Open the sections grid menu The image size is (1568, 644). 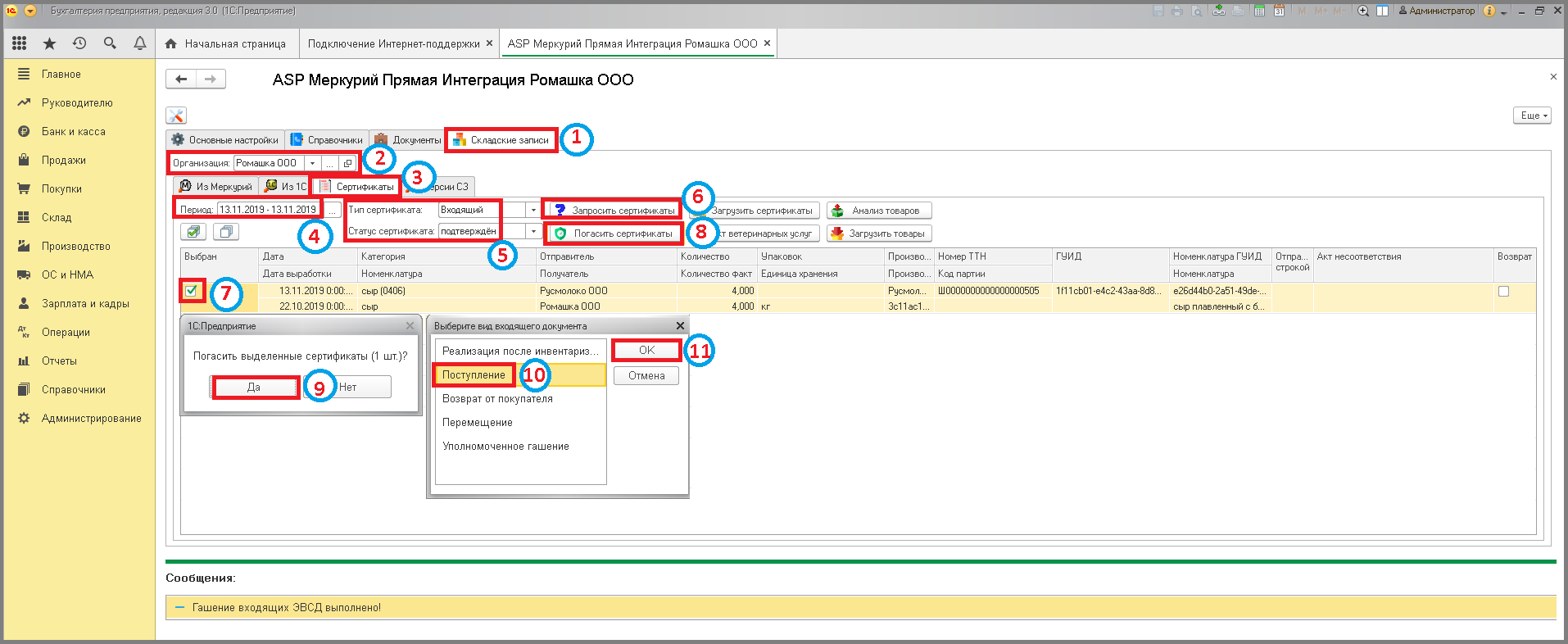(x=19, y=43)
